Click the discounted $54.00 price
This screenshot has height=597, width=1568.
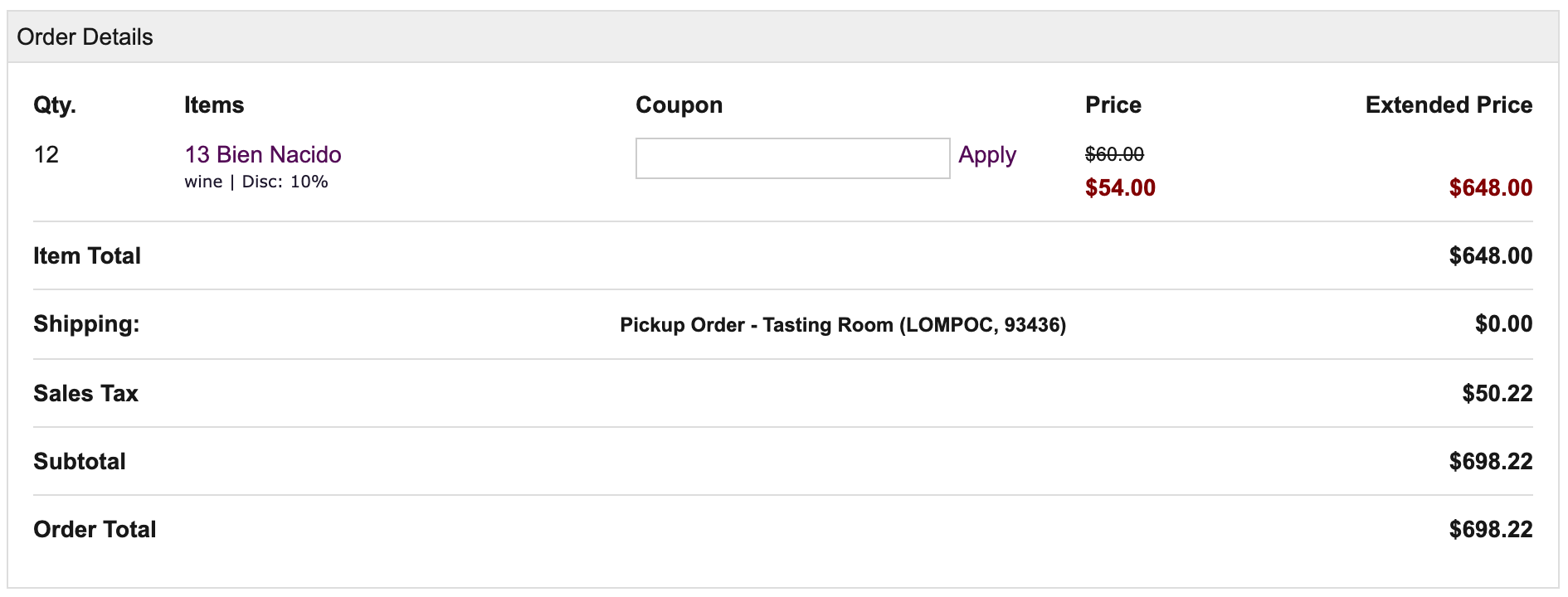click(x=1120, y=187)
